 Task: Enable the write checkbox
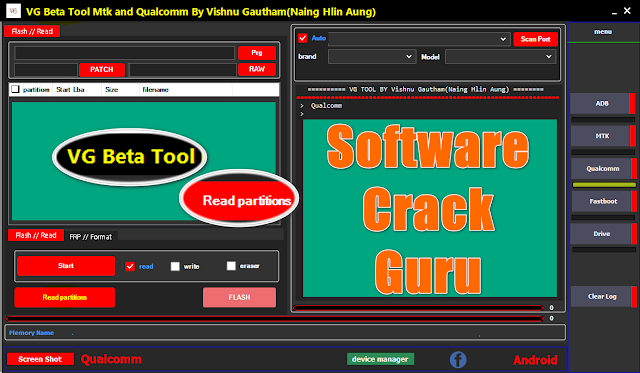(x=175, y=266)
